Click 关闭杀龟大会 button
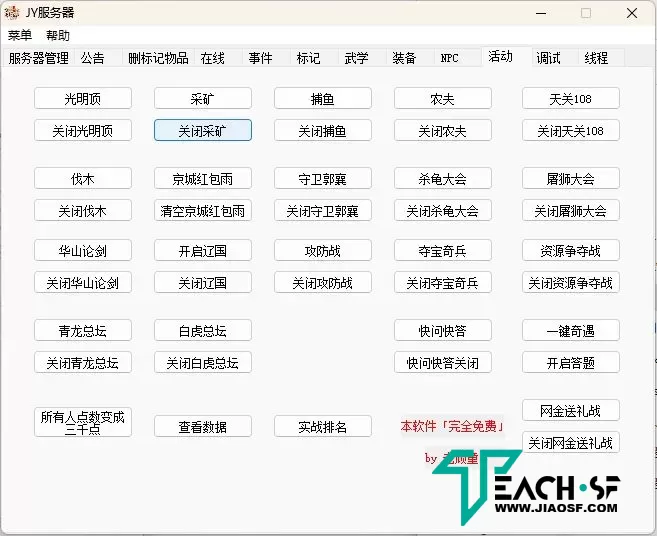Viewport: 657px width, 536px height. point(442,210)
